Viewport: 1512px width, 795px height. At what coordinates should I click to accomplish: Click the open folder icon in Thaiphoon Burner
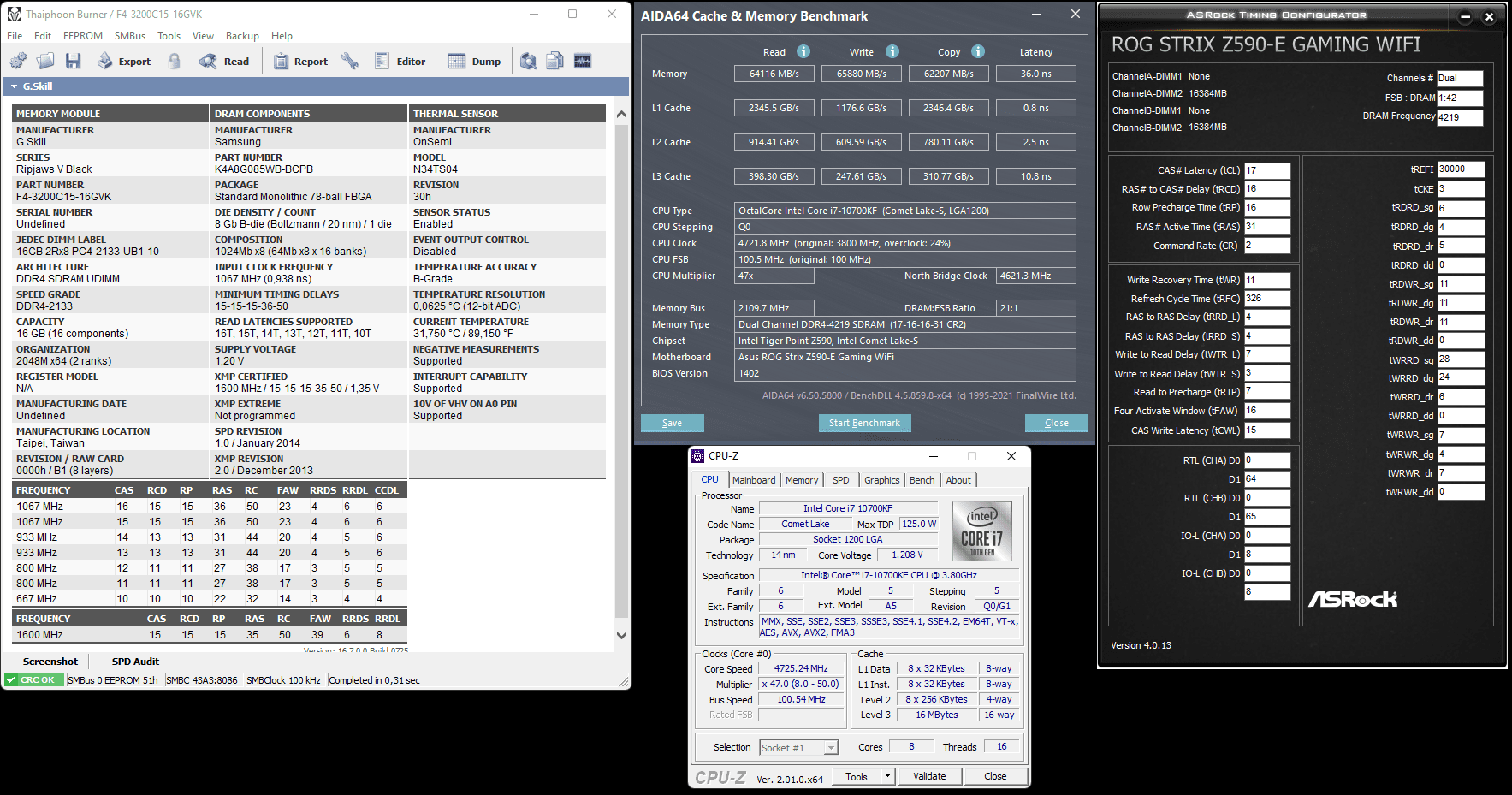45,61
